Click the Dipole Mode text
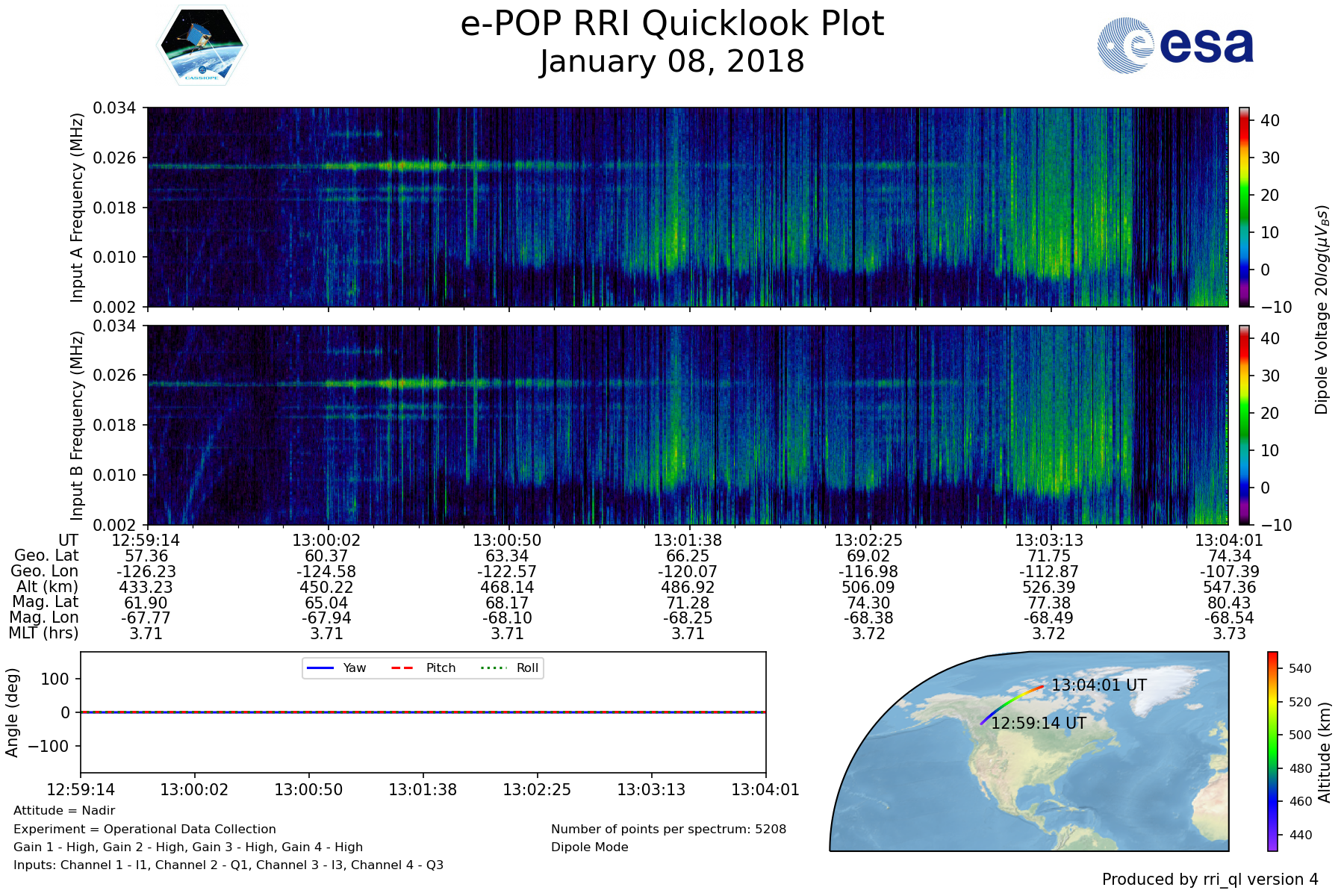This screenshot has height=896, width=1344. pos(589,847)
